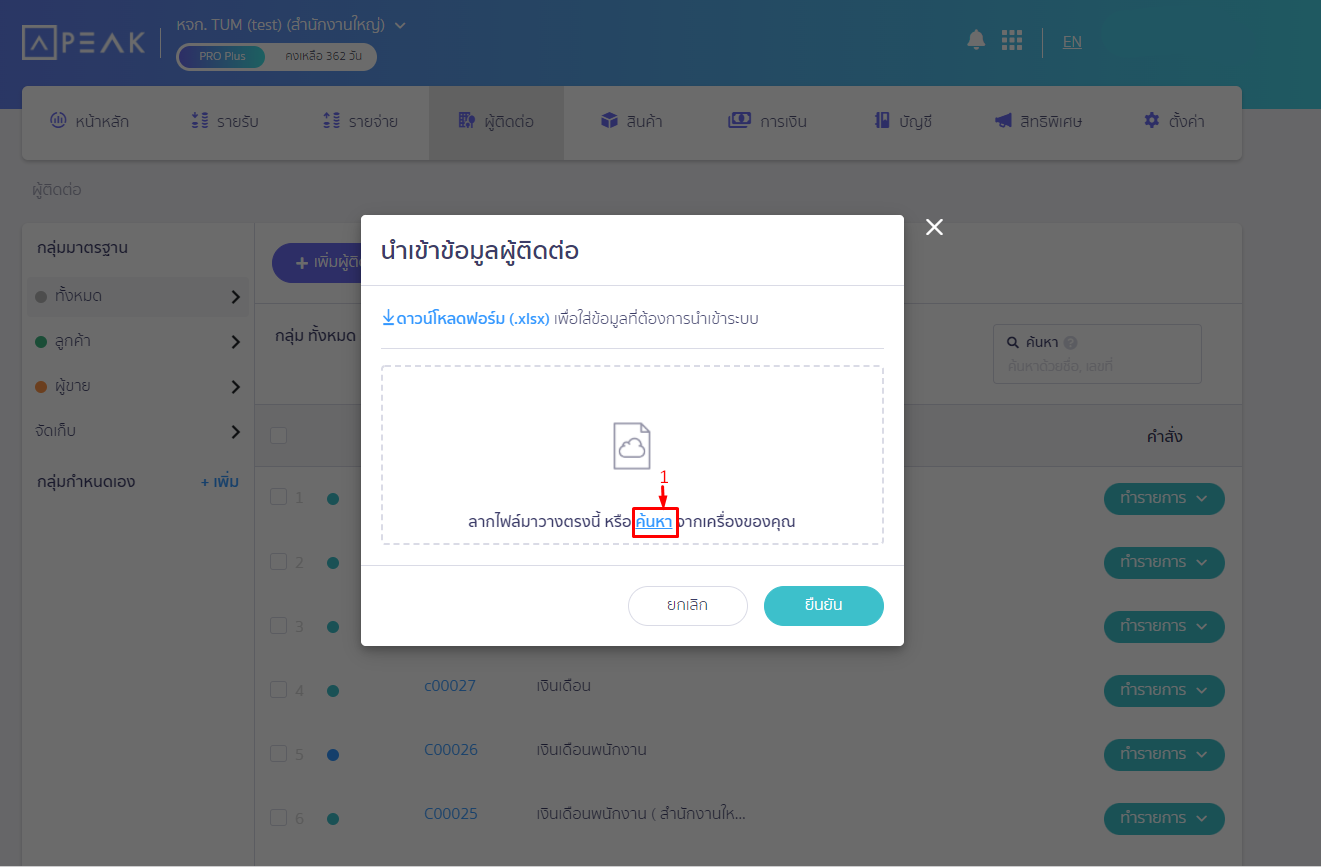The image size is (1321, 868).
Task: Check the row 6 checkbox
Action: pos(279,817)
